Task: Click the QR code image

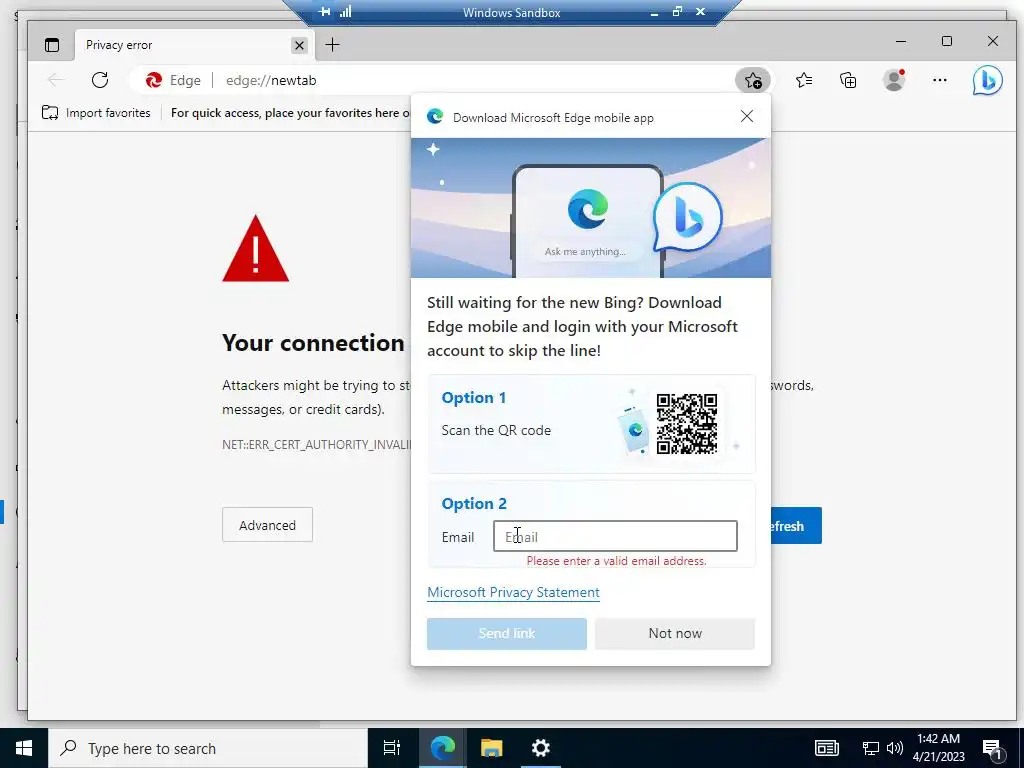Action: click(x=687, y=424)
